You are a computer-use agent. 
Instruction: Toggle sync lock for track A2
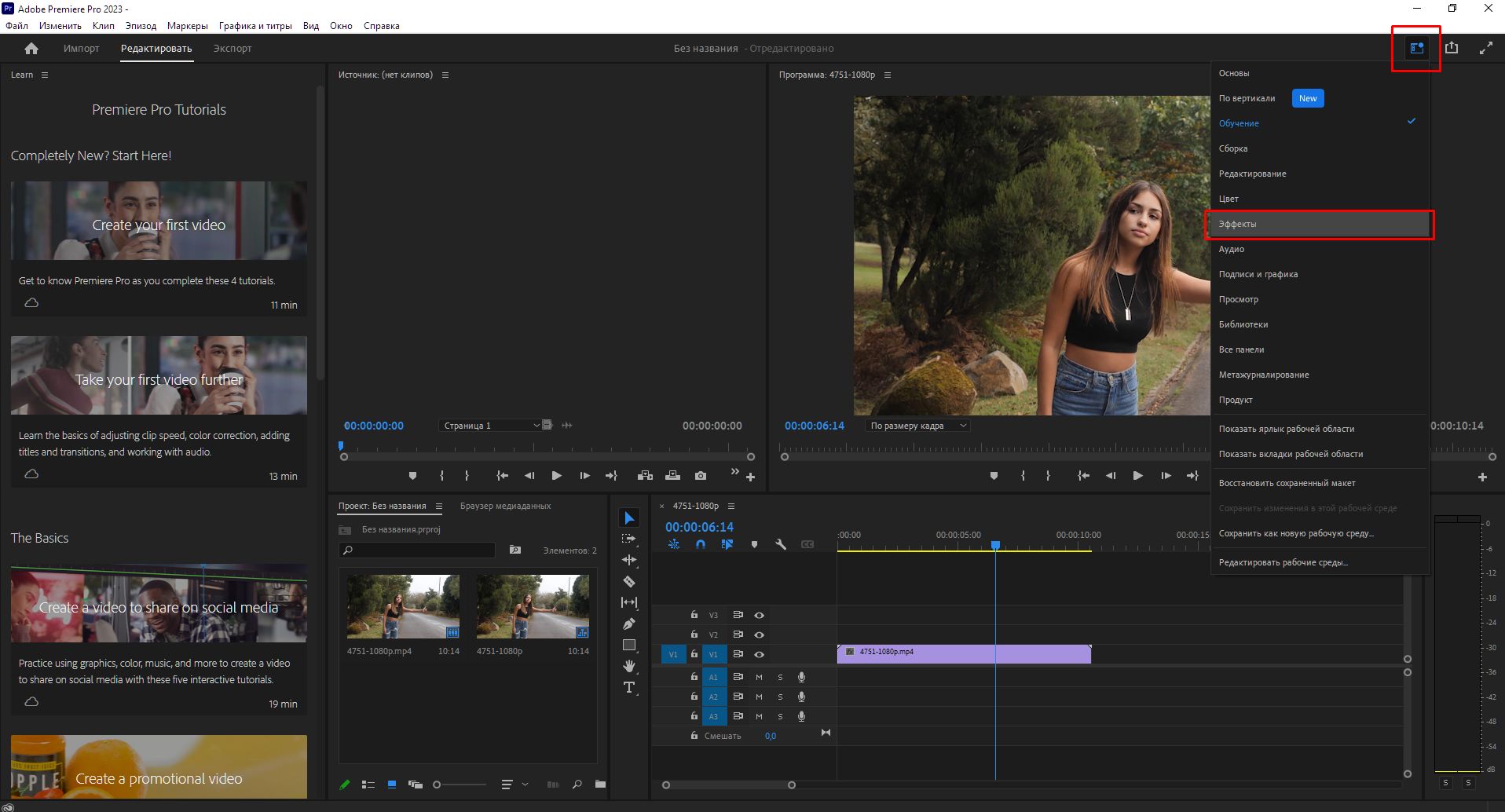pyautogui.click(x=738, y=697)
